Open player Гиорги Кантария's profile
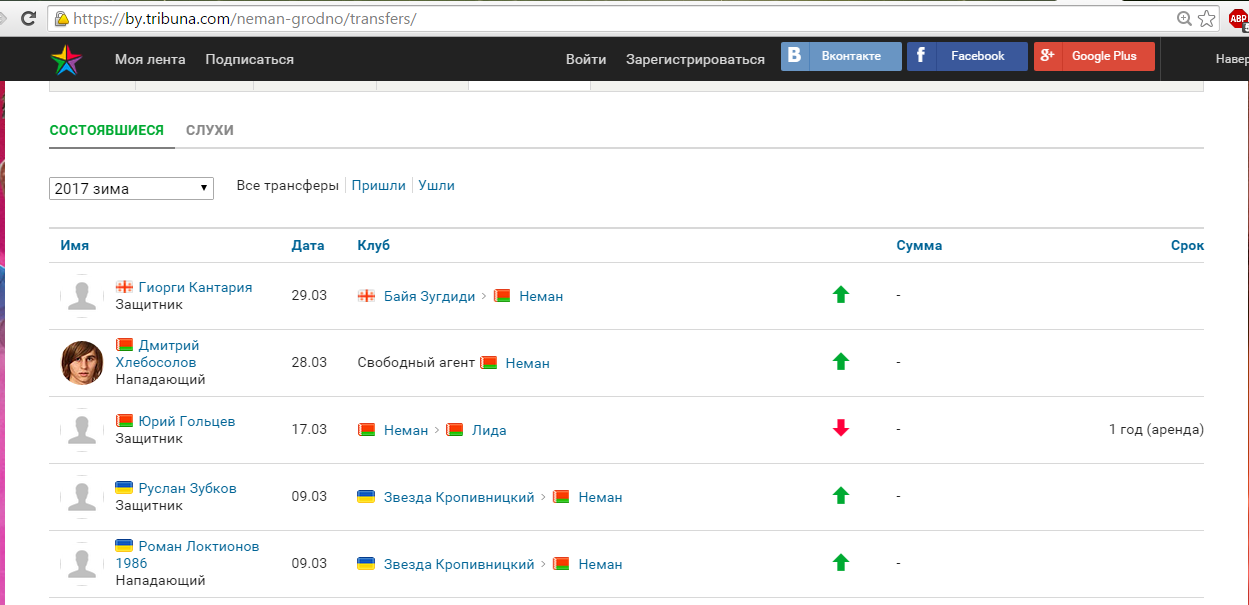Screen dimensions: 1249x605 click(195, 287)
